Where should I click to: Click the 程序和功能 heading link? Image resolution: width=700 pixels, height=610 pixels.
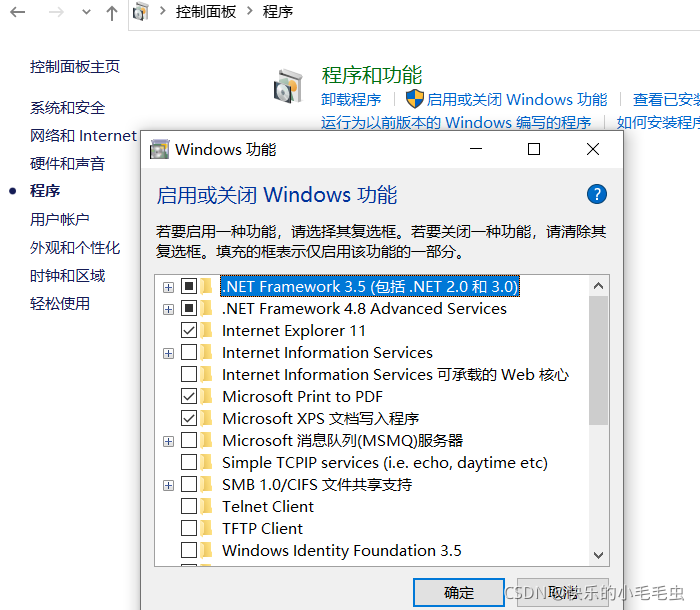(371, 75)
